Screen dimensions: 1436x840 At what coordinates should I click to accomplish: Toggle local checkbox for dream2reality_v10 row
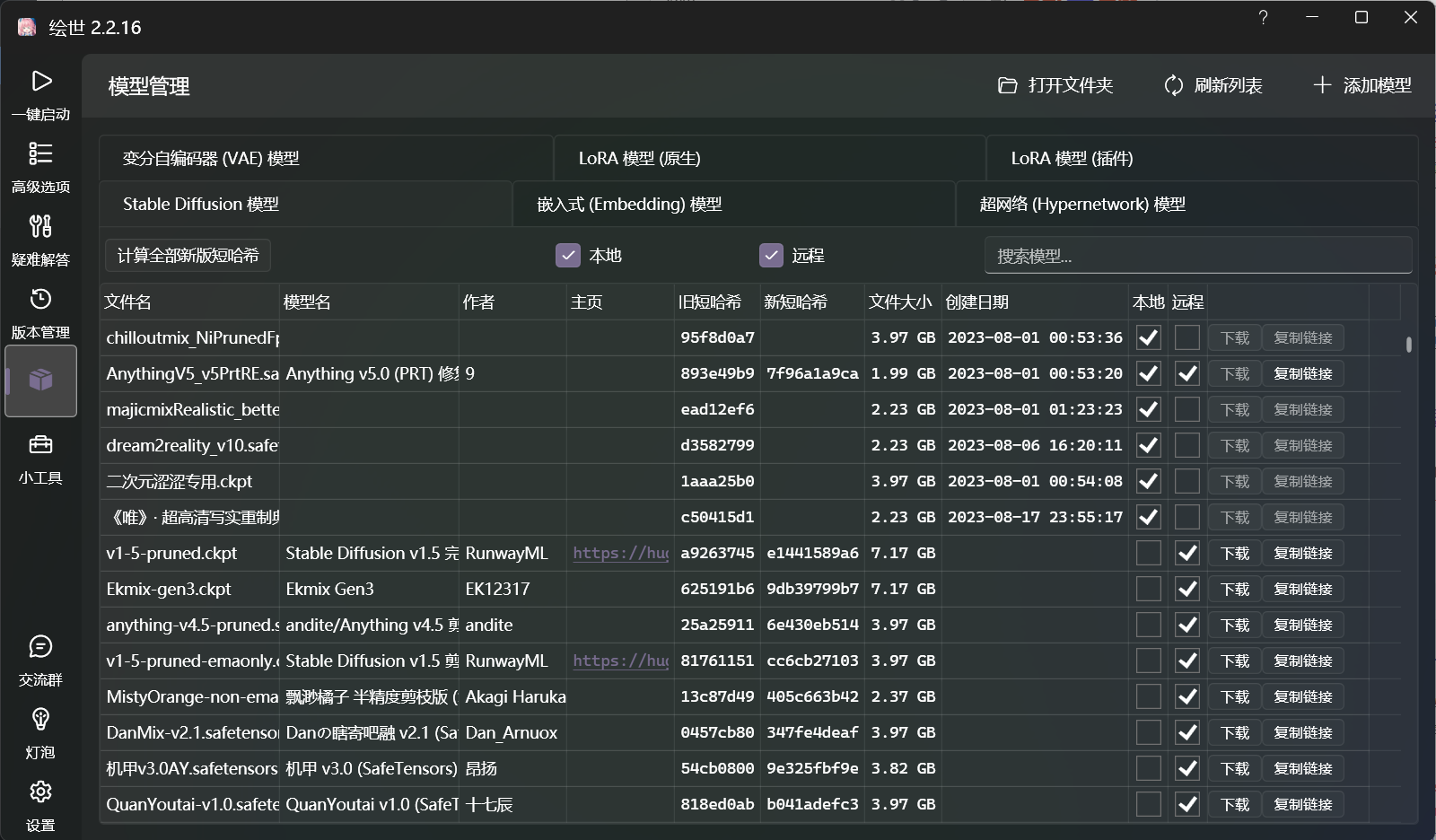[1149, 445]
